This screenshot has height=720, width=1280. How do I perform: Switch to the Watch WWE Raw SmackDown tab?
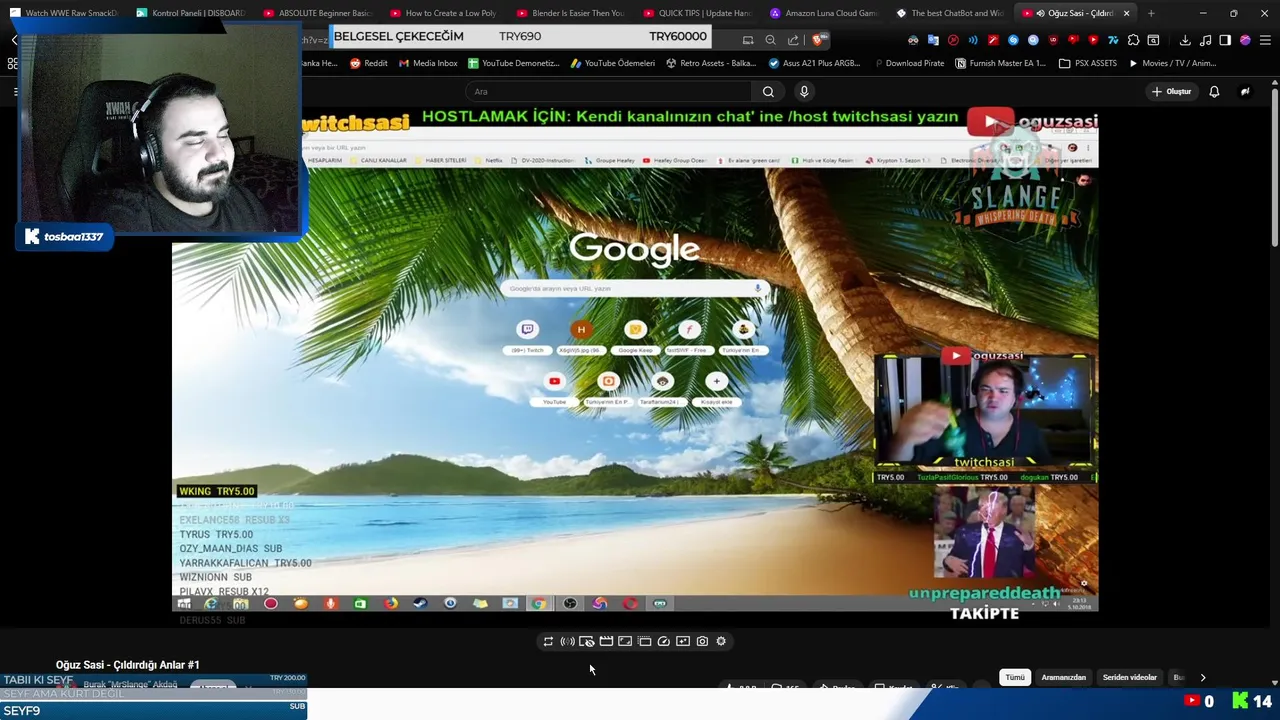pos(64,13)
